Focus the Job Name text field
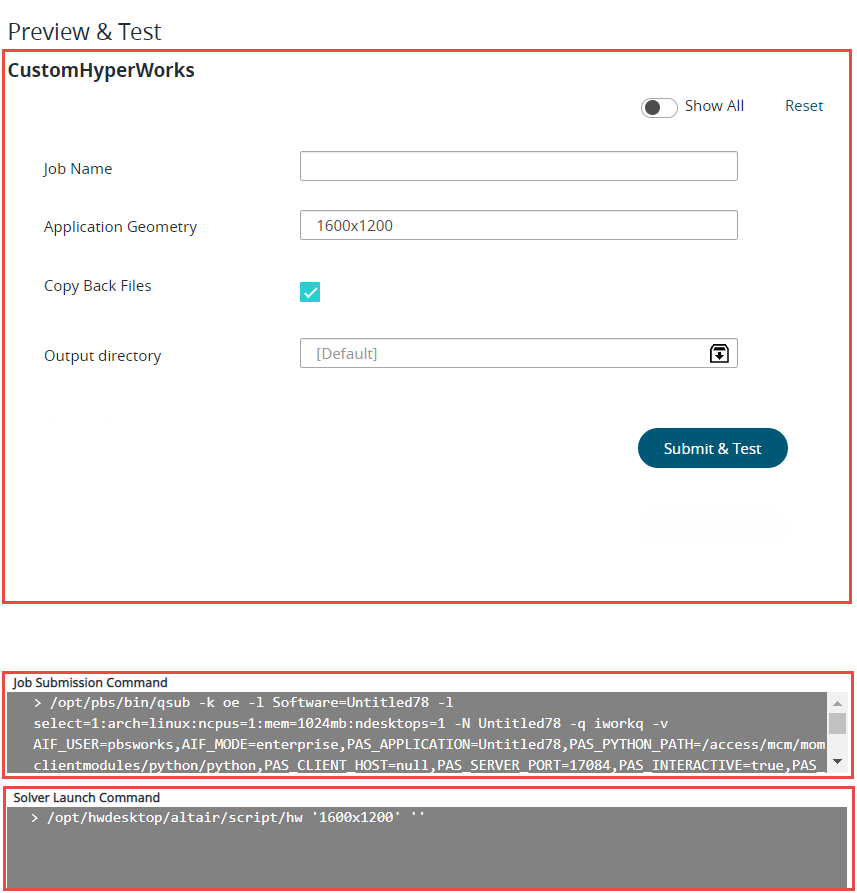This screenshot has height=893, width=857. [x=518, y=166]
